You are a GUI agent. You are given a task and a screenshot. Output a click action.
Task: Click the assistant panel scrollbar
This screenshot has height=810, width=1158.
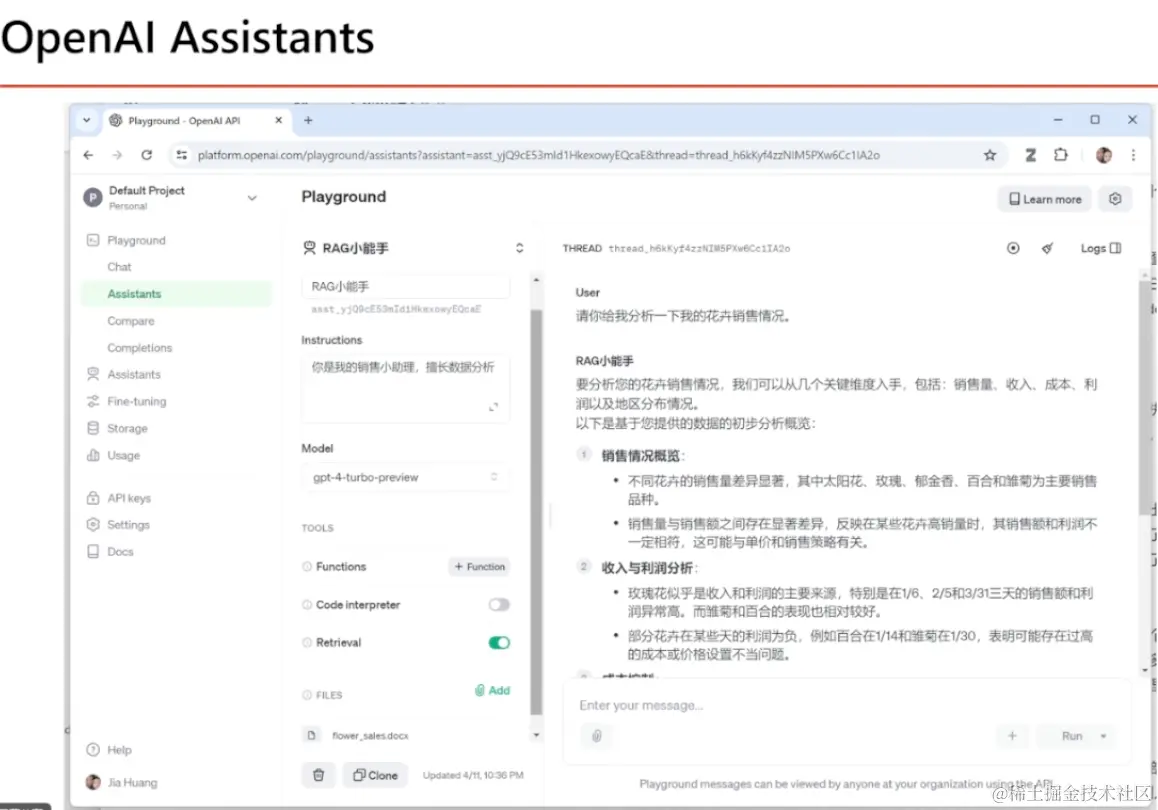(x=536, y=512)
